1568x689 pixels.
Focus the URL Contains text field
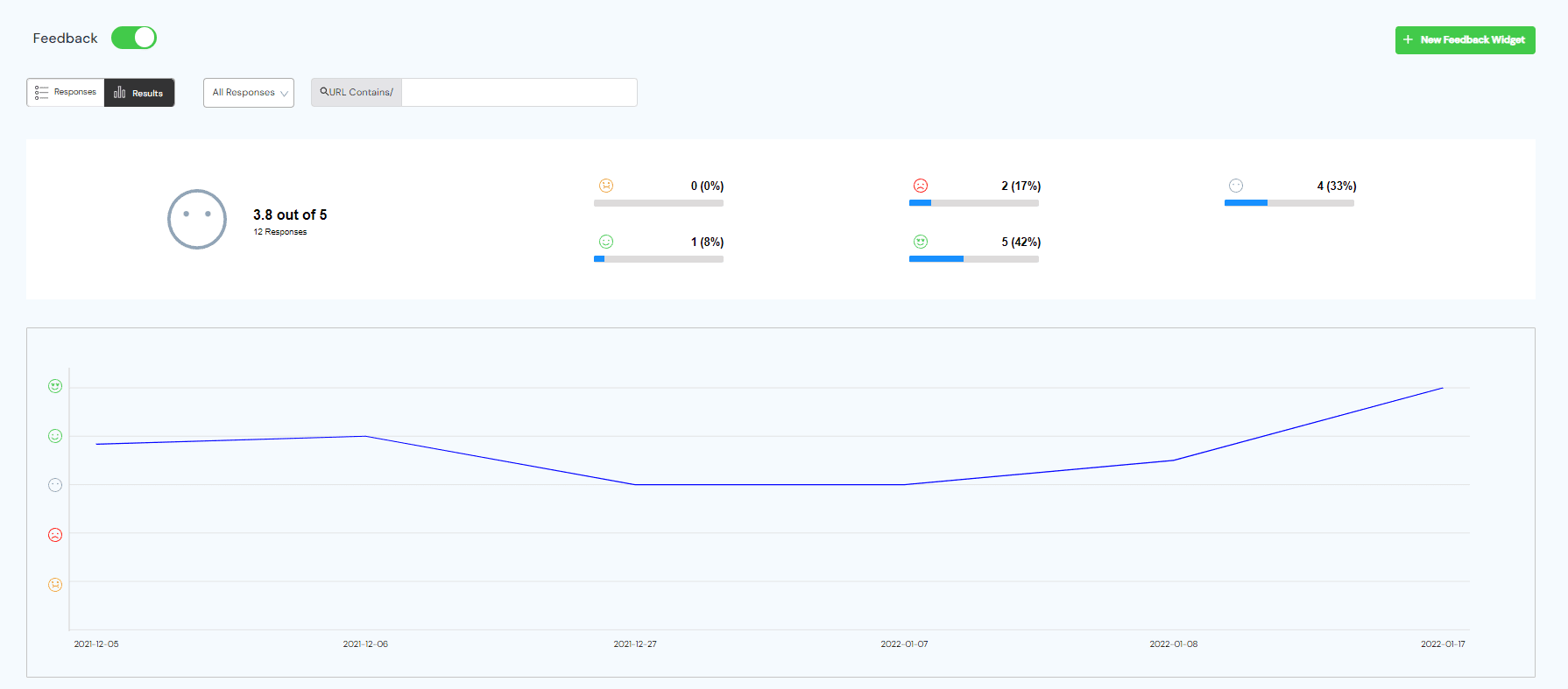519,93
